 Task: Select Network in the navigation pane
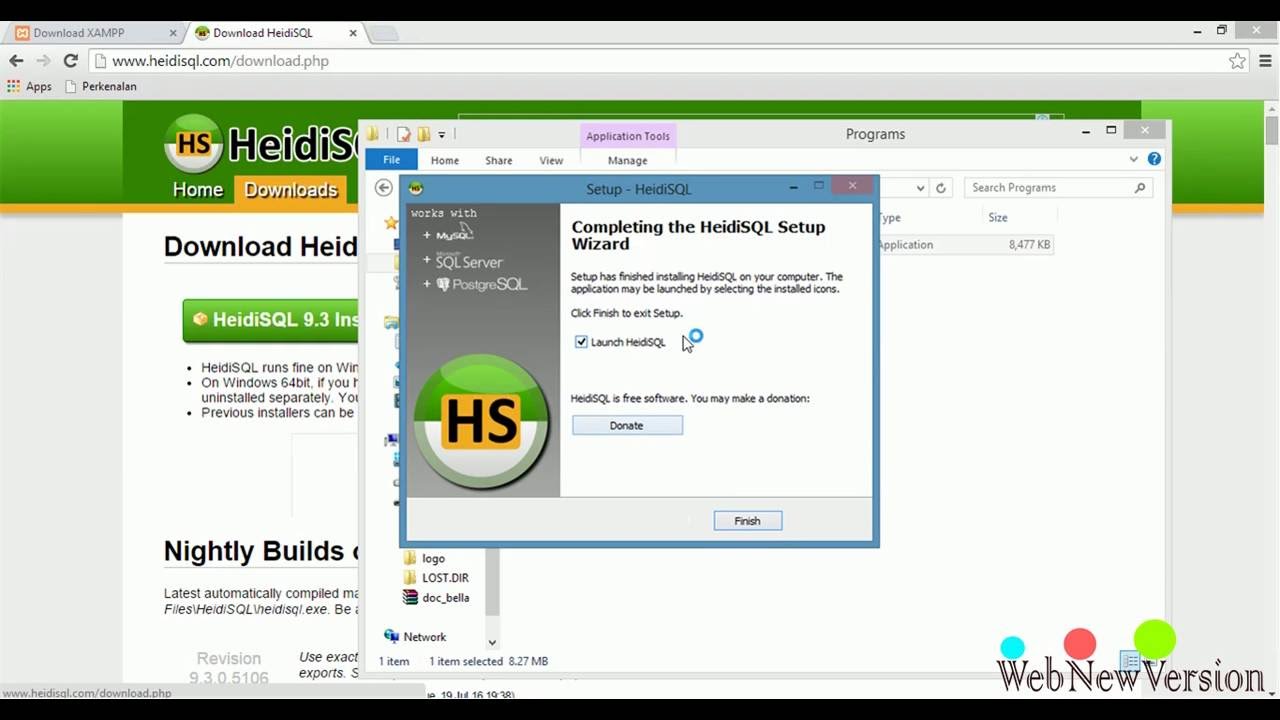point(424,637)
